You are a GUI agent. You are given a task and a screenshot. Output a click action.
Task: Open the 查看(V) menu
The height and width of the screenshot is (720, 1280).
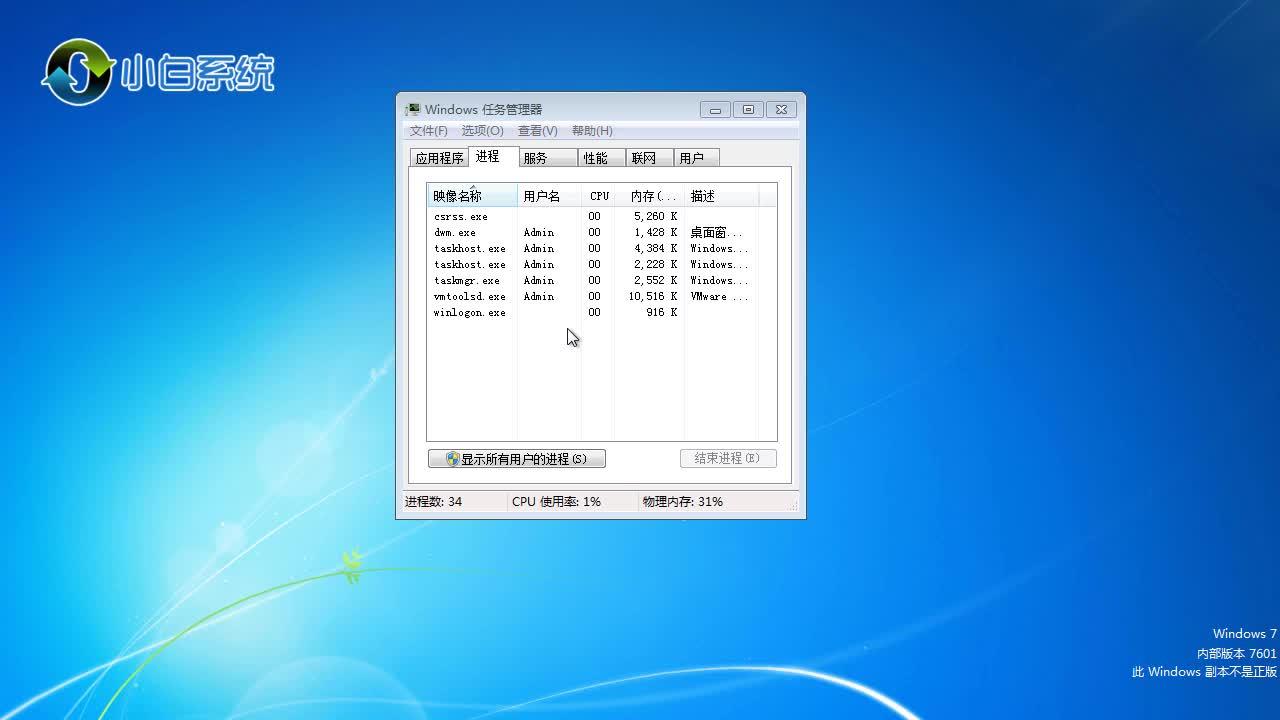(x=537, y=131)
